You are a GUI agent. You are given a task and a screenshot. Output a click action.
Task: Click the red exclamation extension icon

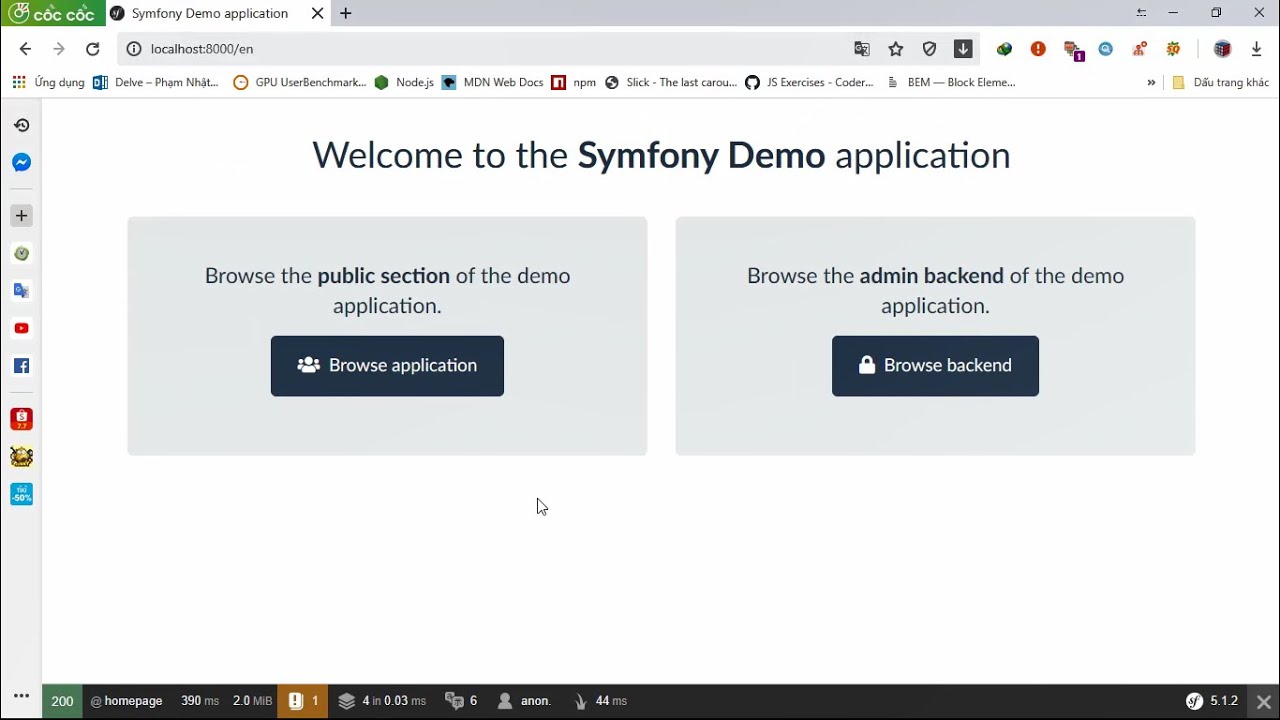click(x=1038, y=49)
